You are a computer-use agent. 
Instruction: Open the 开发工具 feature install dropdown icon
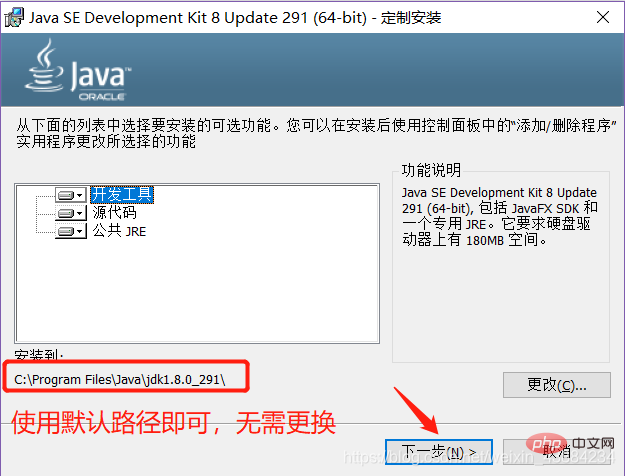click(71, 195)
